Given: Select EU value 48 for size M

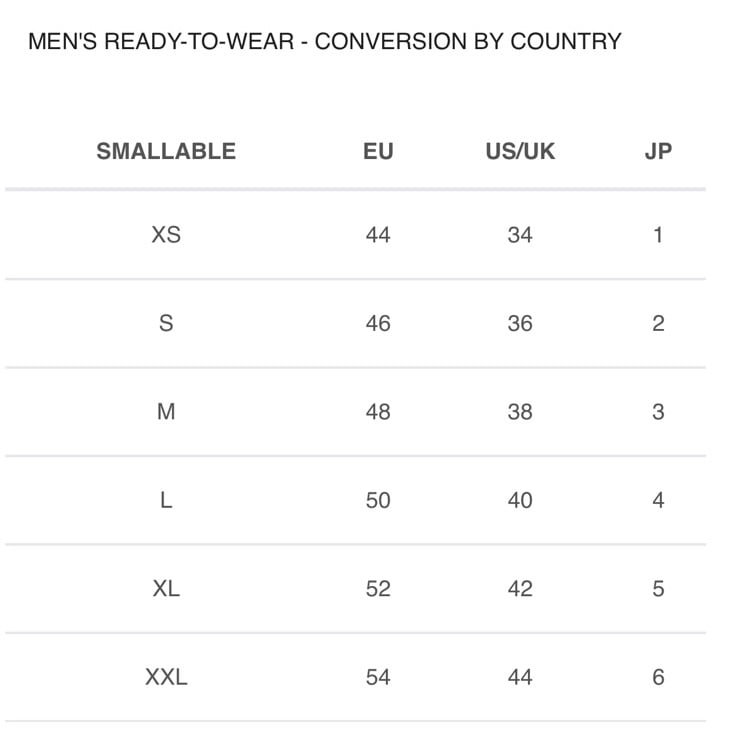Looking at the screenshot, I should pyautogui.click(x=378, y=412).
